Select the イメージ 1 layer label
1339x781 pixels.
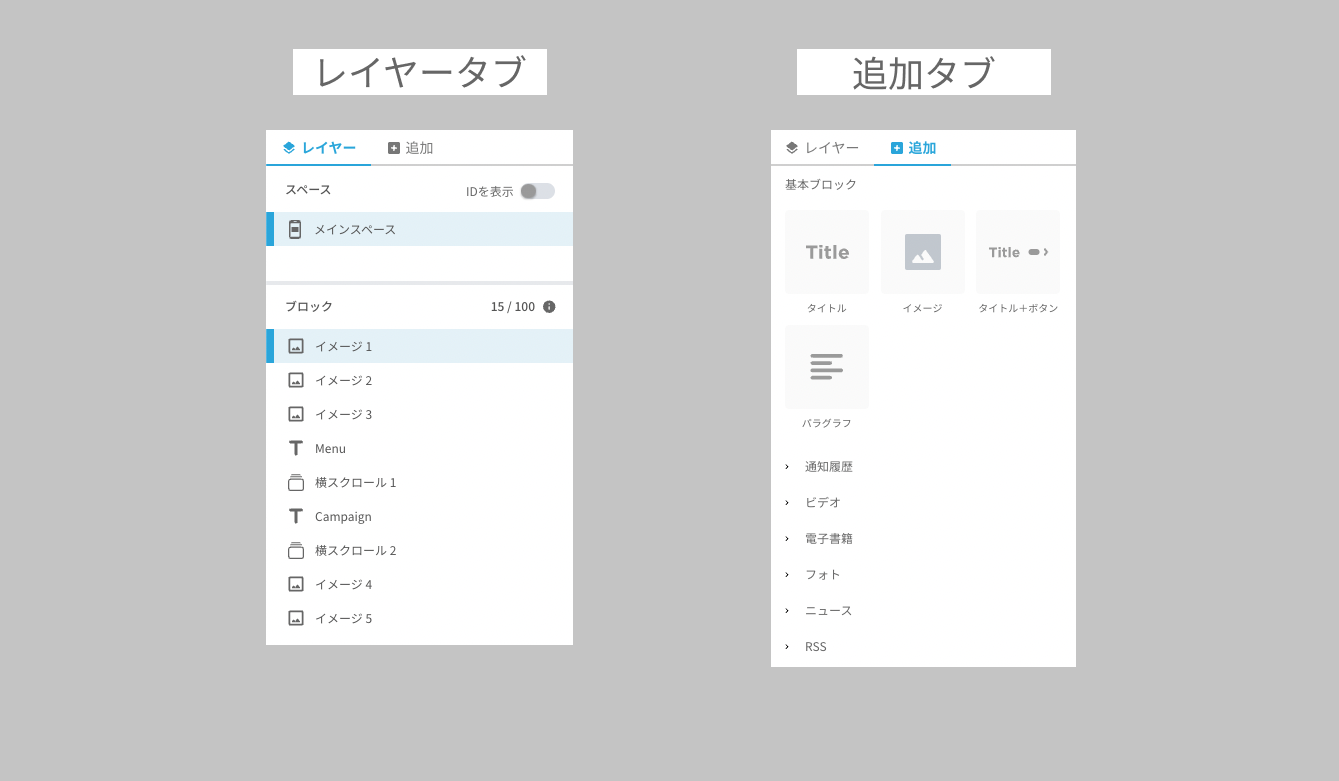coord(343,347)
